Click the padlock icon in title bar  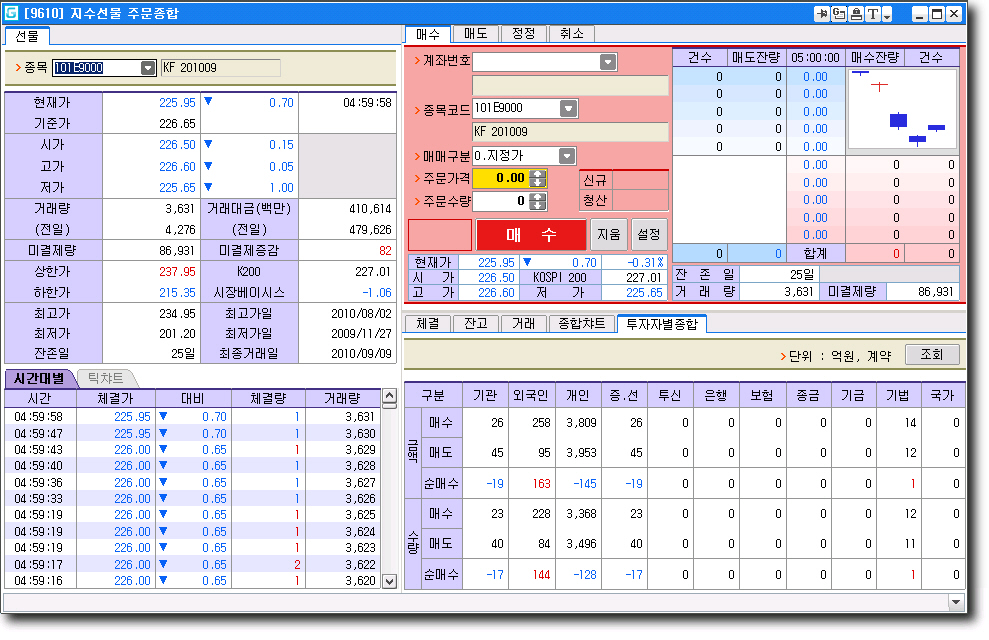point(856,14)
